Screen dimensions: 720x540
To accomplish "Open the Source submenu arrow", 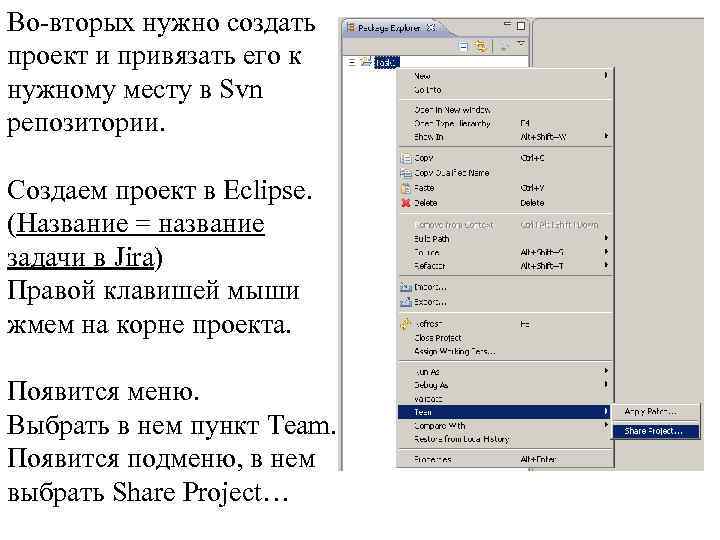I will pyautogui.click(x=606, y=252).
